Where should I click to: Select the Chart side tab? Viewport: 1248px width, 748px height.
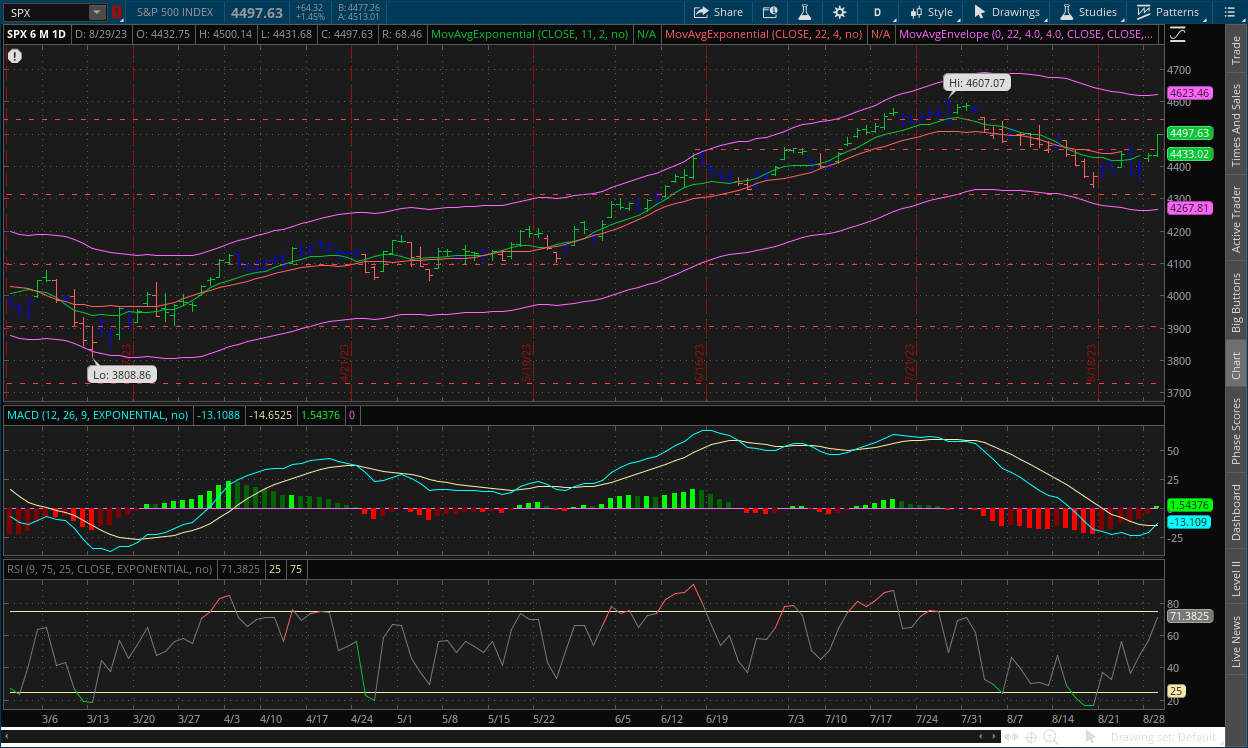tap(1236, 365)
